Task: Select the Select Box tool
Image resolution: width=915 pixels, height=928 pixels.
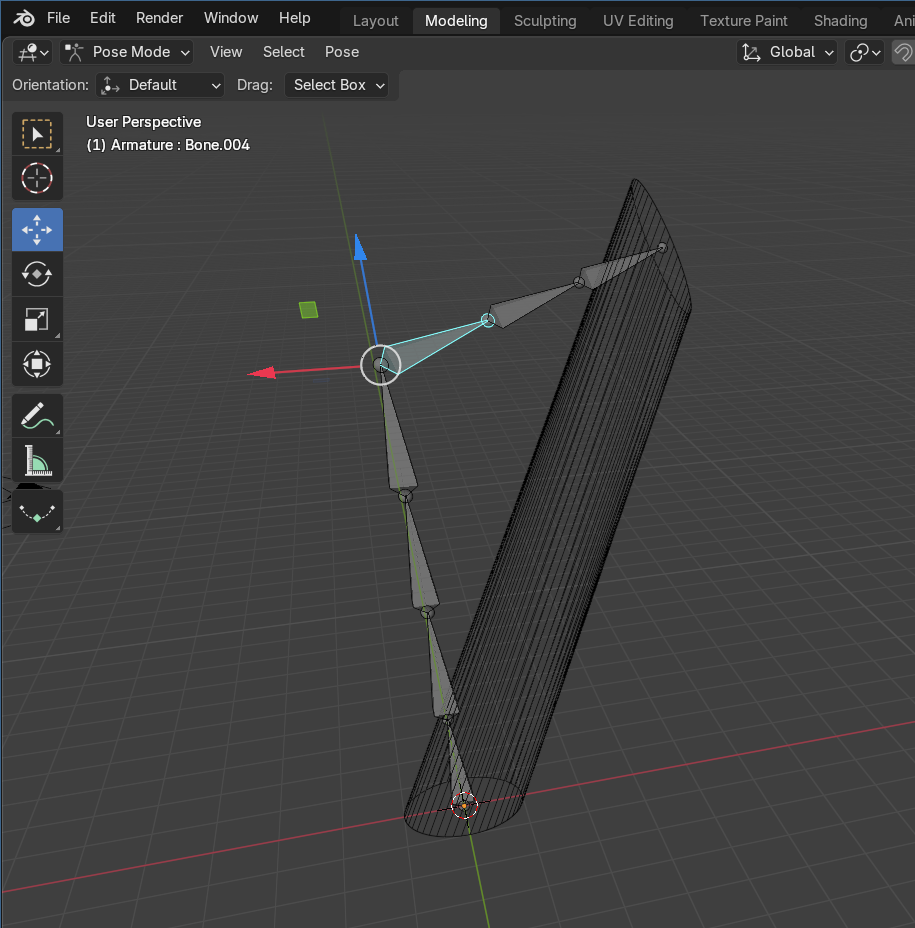Action: pos(37,134)
